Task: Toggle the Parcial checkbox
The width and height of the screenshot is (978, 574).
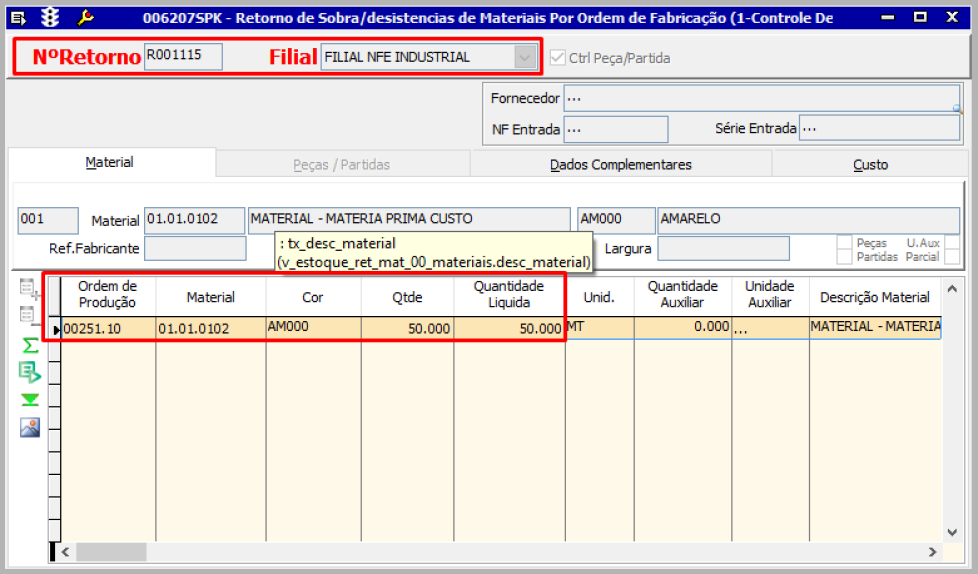Action: pos(952,256)
